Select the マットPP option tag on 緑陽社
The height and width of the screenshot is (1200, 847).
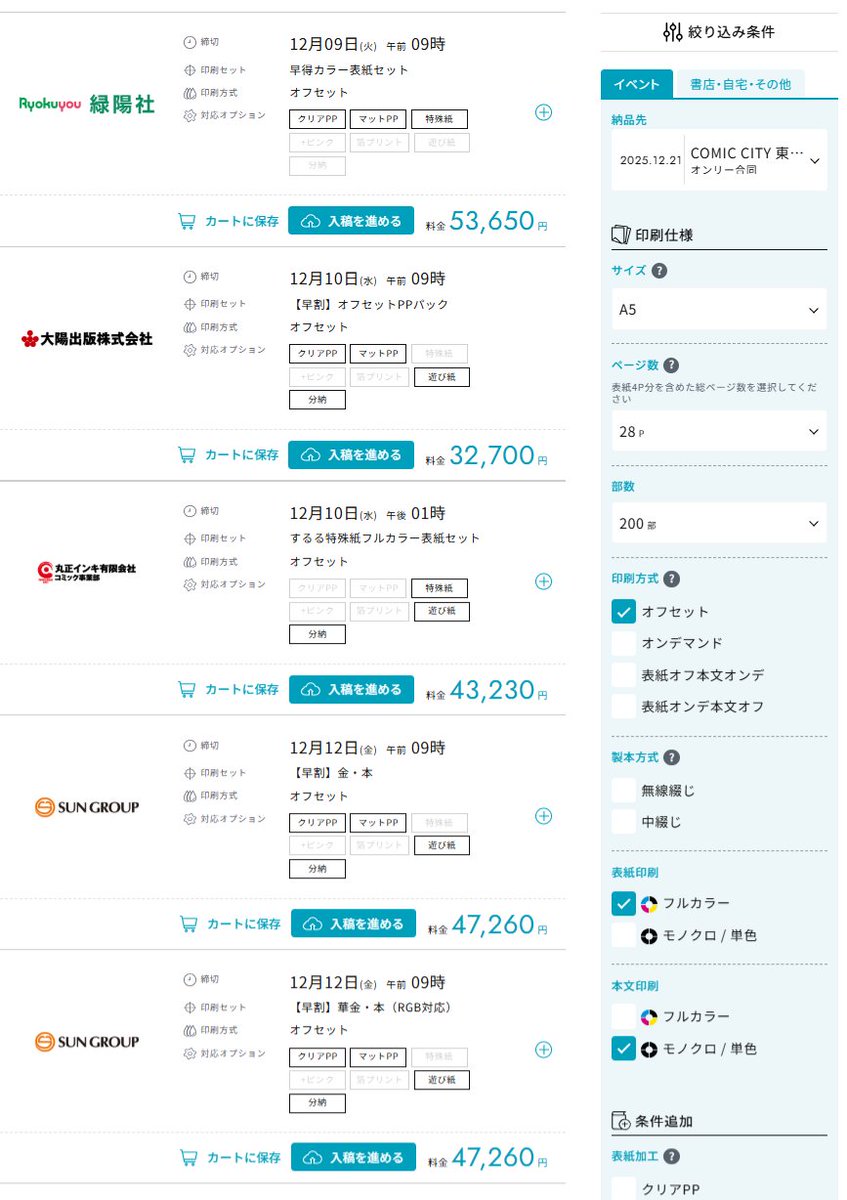(378, 119)
